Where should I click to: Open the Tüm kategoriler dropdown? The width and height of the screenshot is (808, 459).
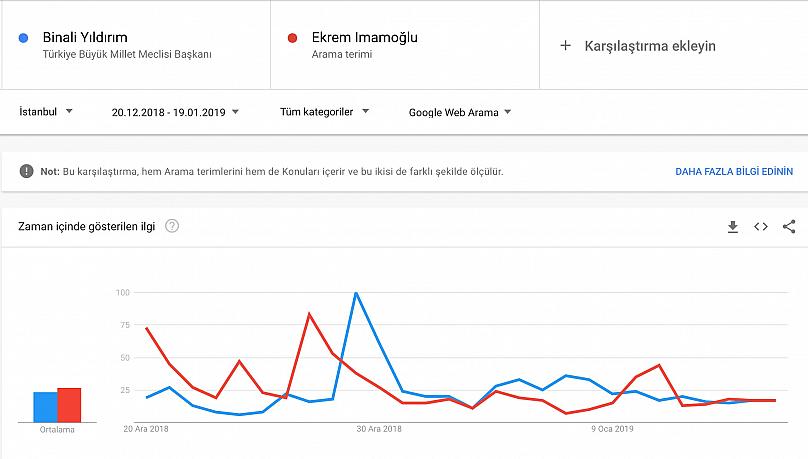(x=324, y=112)
